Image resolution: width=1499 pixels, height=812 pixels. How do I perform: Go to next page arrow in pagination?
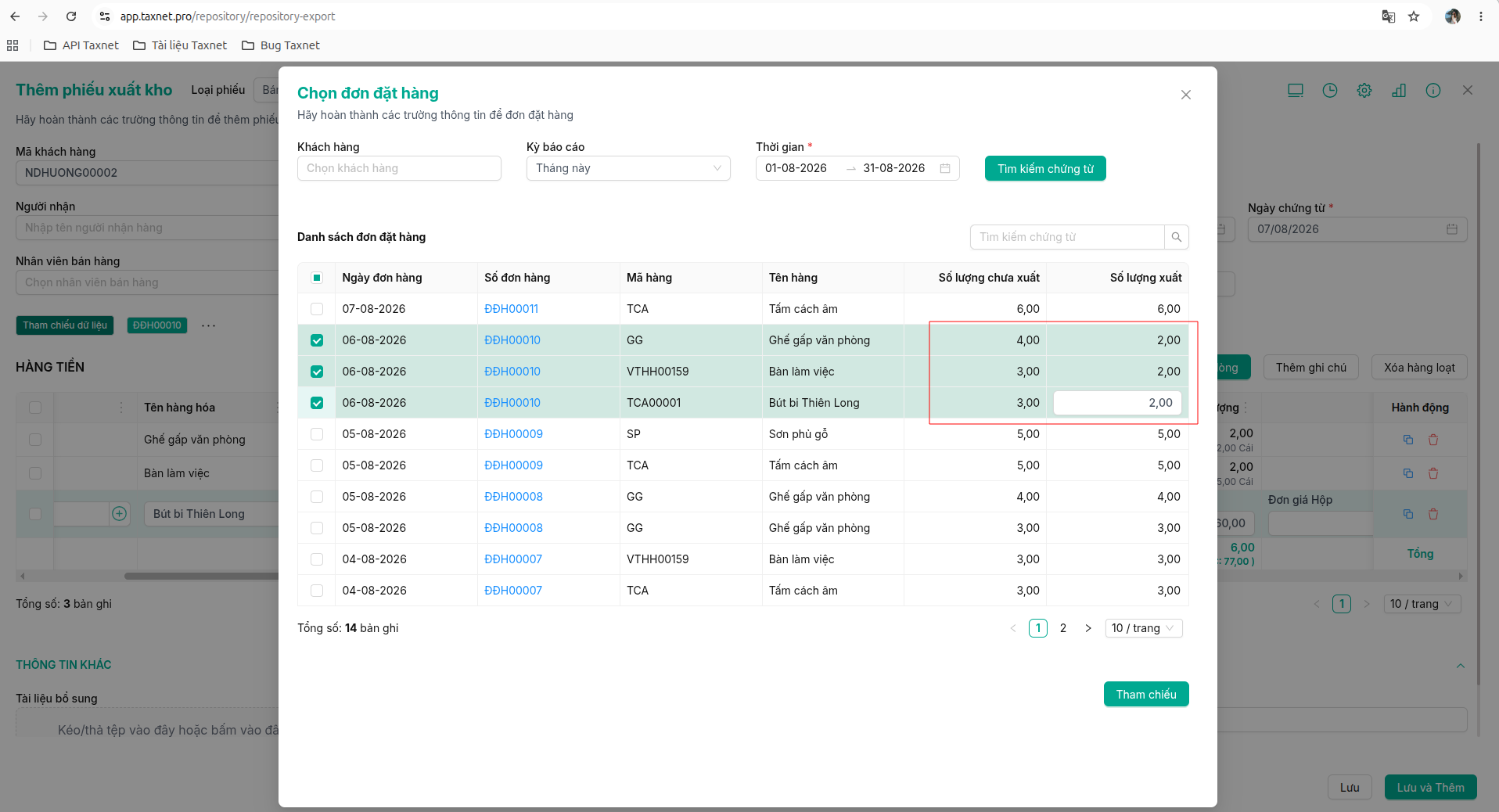(1087, 628)
